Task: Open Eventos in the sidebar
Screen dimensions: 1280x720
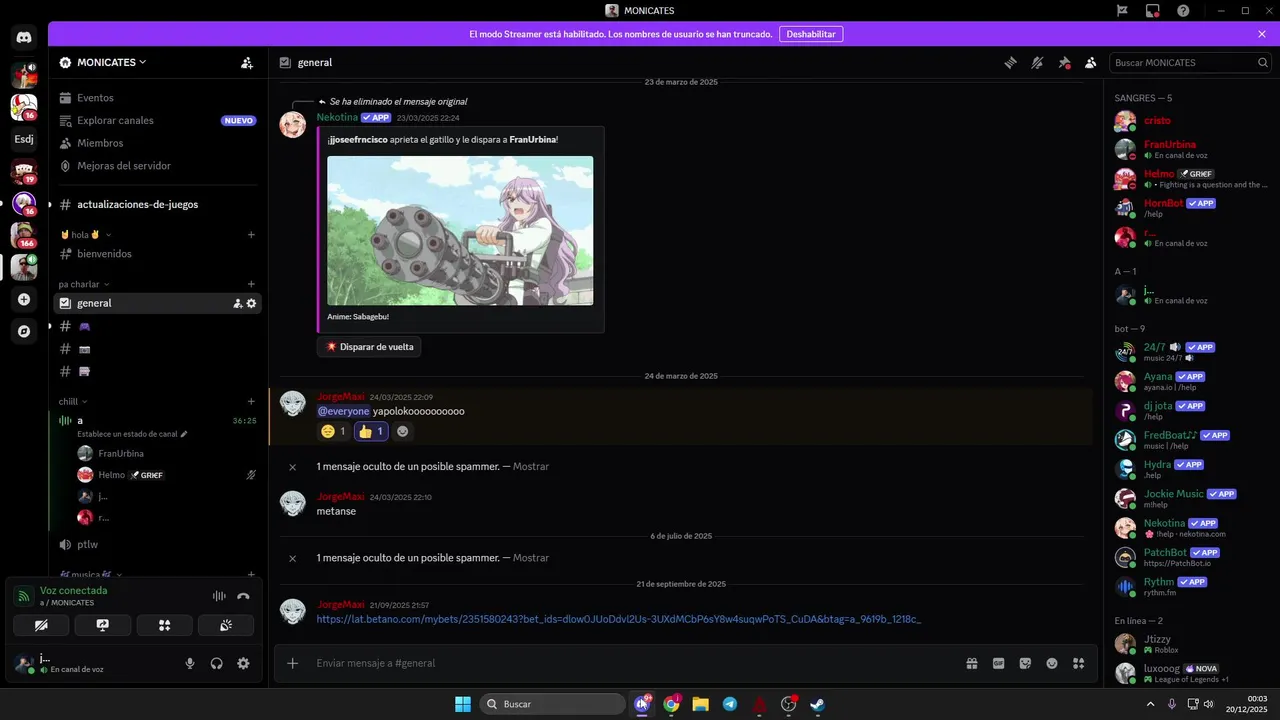Action: pos(157,98)
